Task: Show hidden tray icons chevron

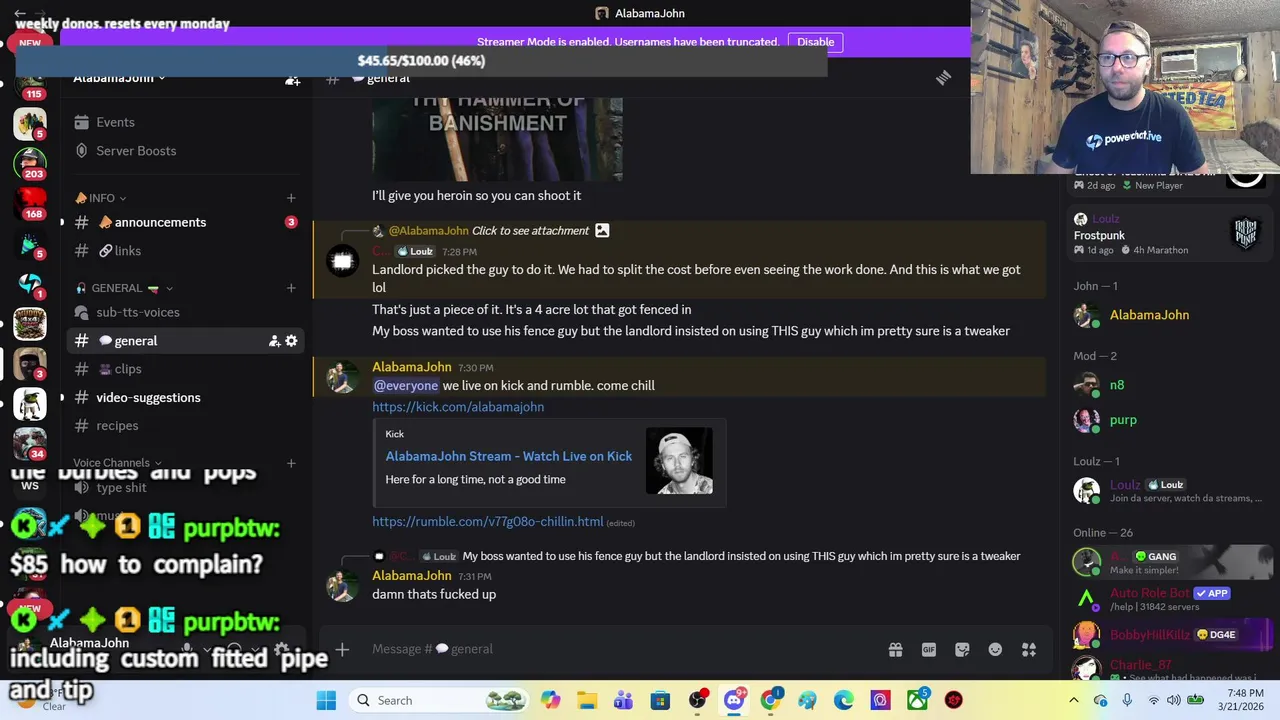Action: click(x=1074, y=700)
